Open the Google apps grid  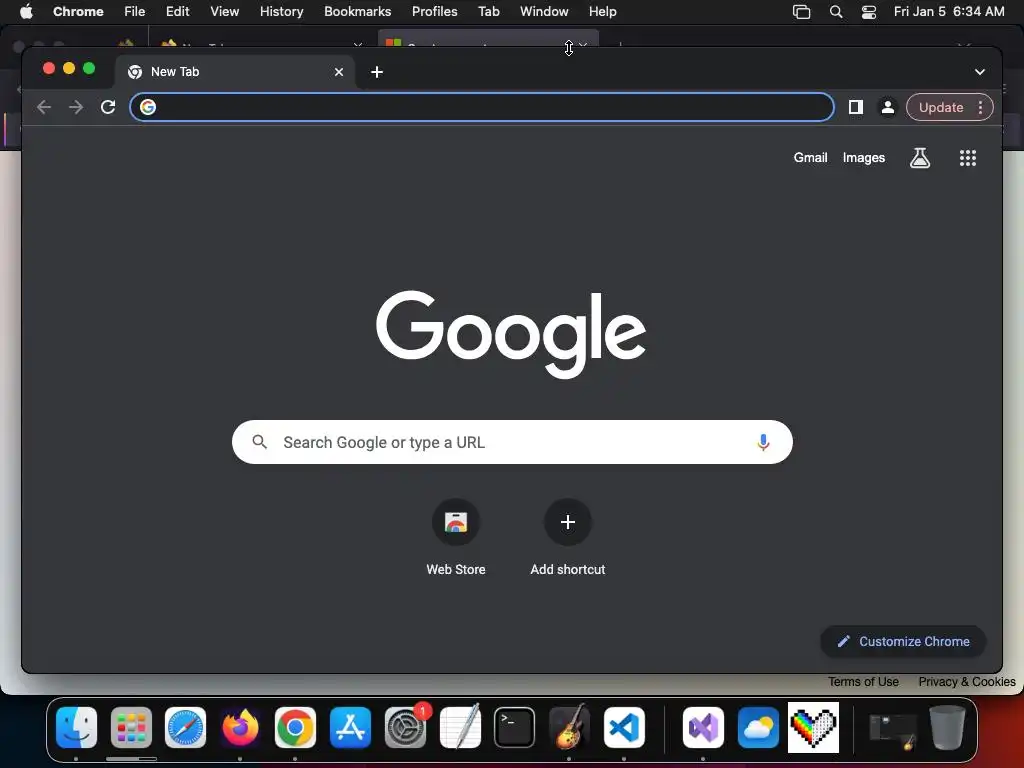coord(968,157)
